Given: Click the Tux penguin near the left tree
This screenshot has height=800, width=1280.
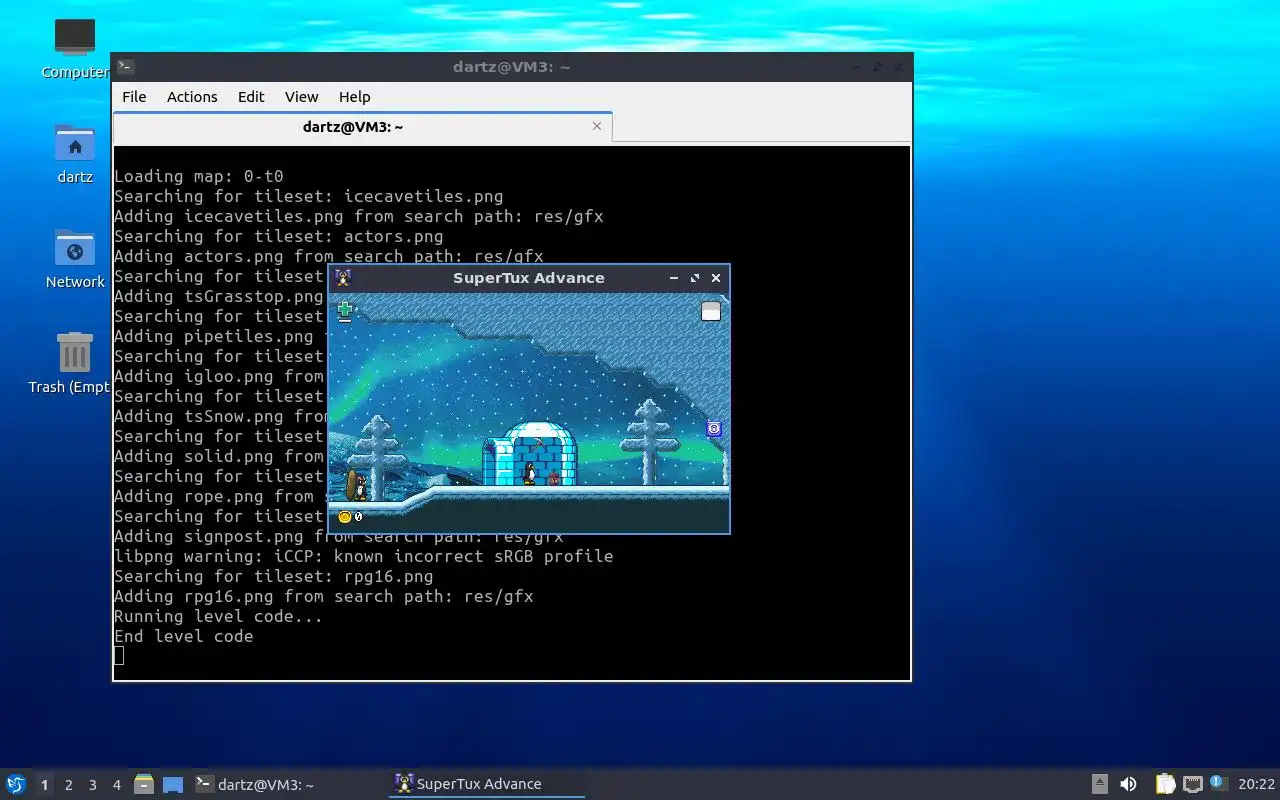Looking at the screenshot, I should (358, 486).
